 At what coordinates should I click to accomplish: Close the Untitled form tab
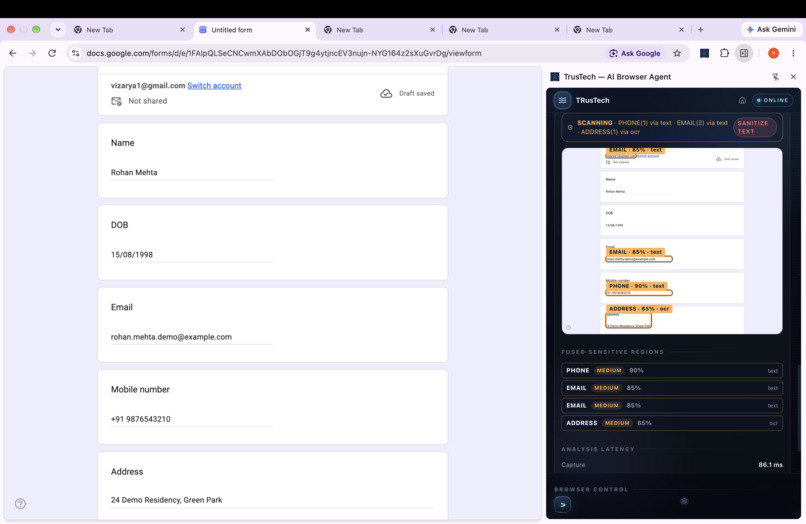(307, 30)
